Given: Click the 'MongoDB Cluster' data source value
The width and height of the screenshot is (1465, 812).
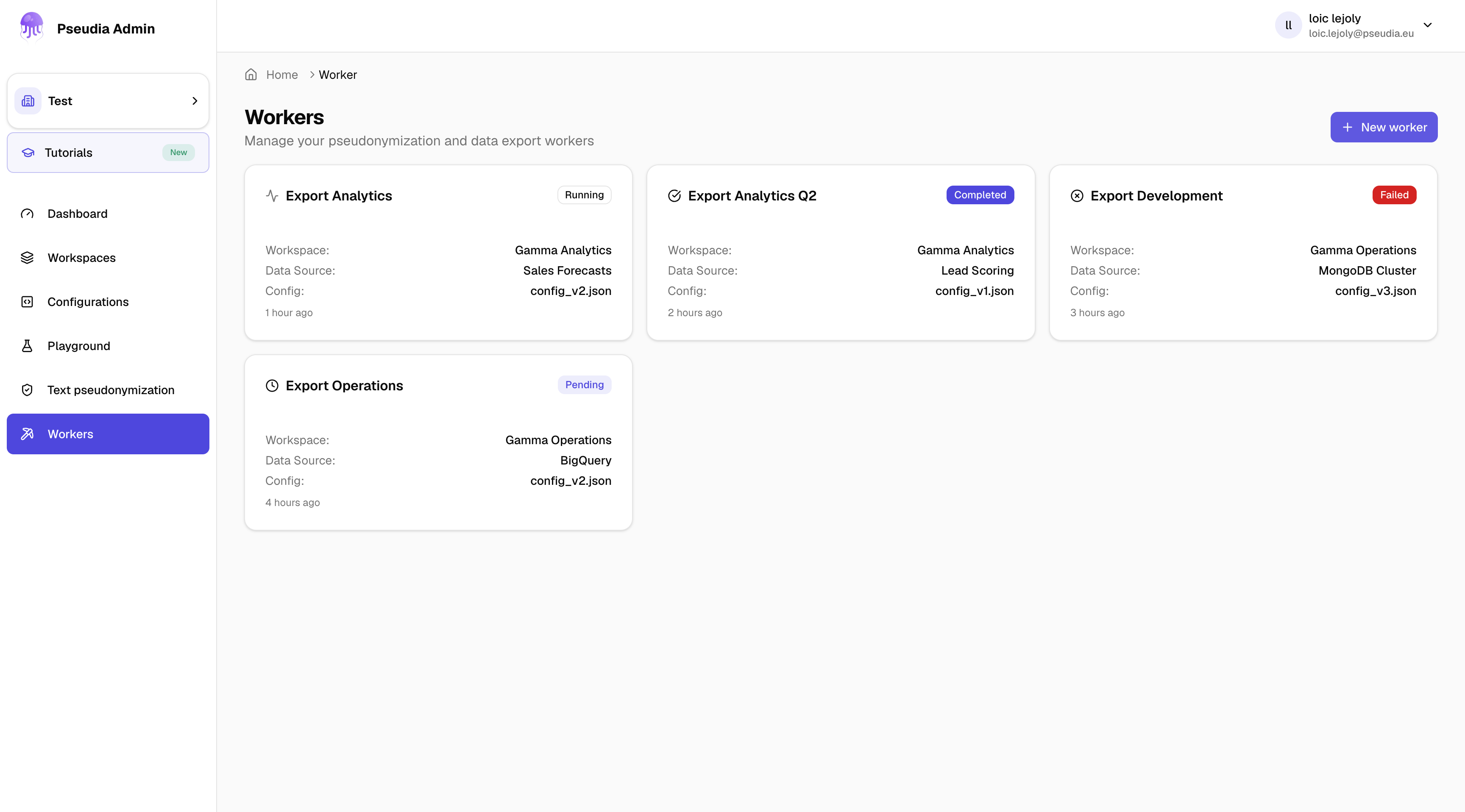Looking at the screenshot, I should (1367, 271).
